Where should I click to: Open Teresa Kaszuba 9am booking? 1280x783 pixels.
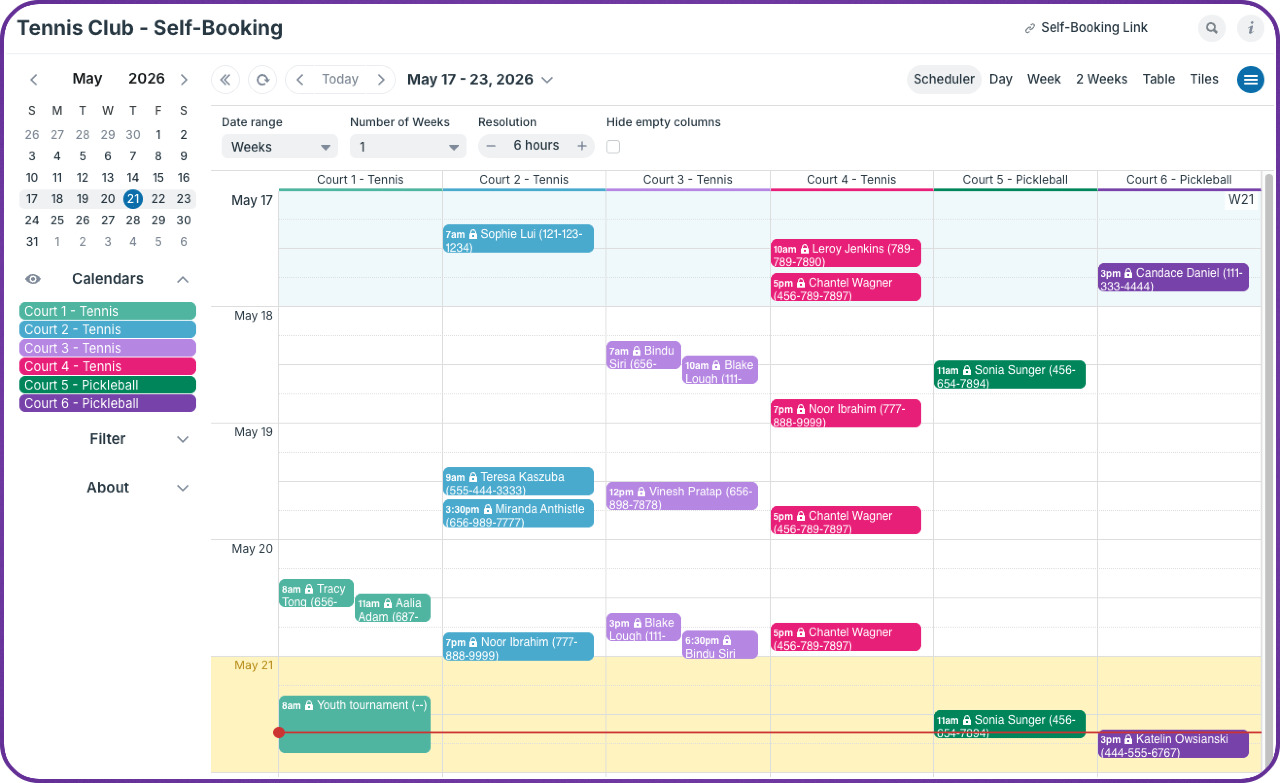click(518, 481)
